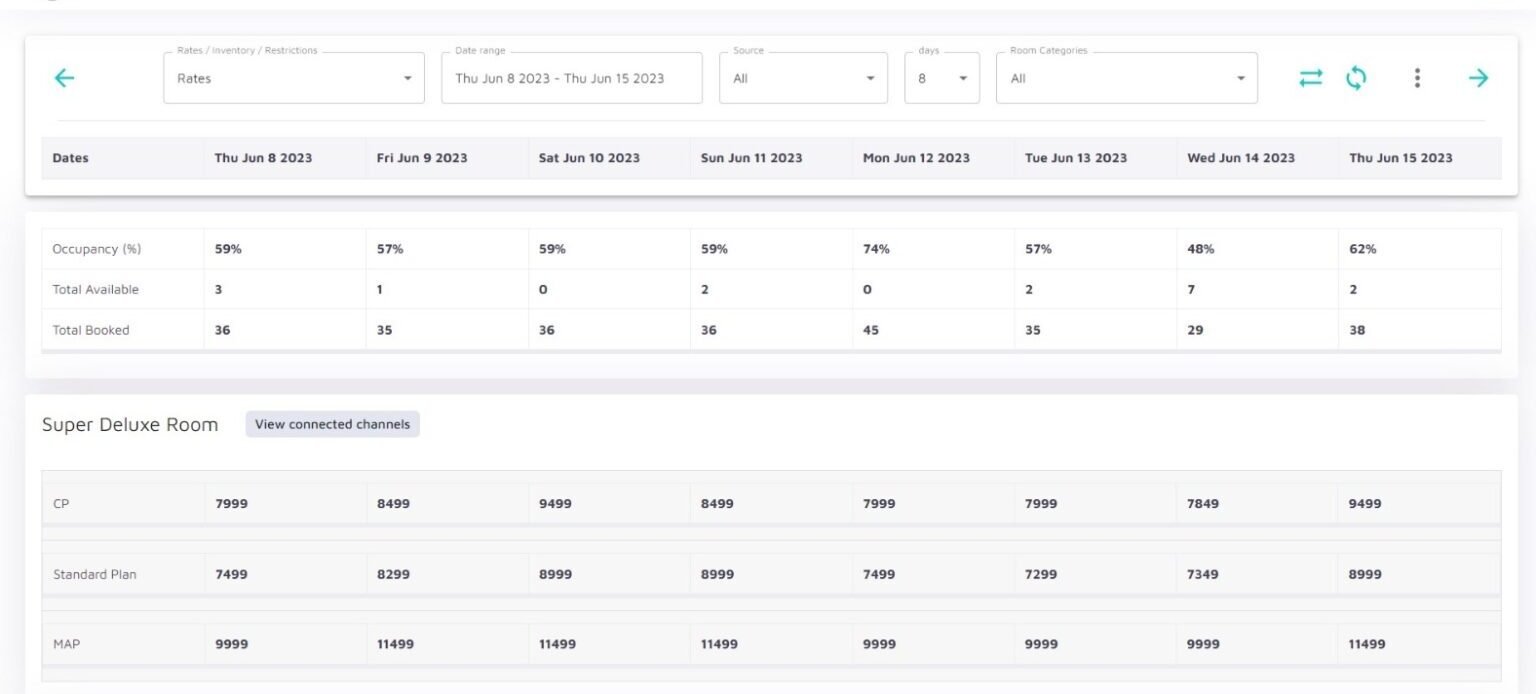This screenshot has height=694, width=1536.
Task: Click MAP rate 11499 for Thu Jun 15
Action: tap(1367, 645)
